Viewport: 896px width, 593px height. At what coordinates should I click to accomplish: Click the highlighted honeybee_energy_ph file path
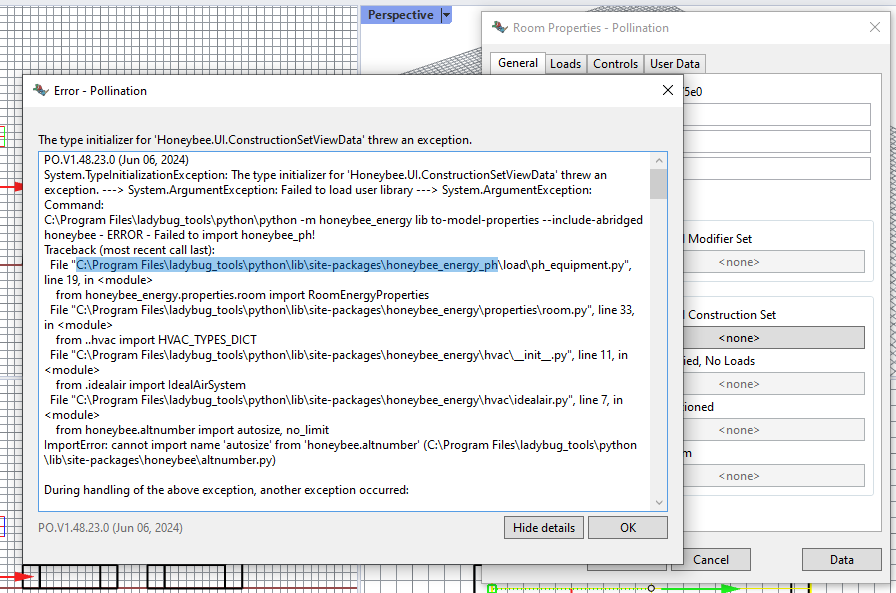[x=287, y=265]
